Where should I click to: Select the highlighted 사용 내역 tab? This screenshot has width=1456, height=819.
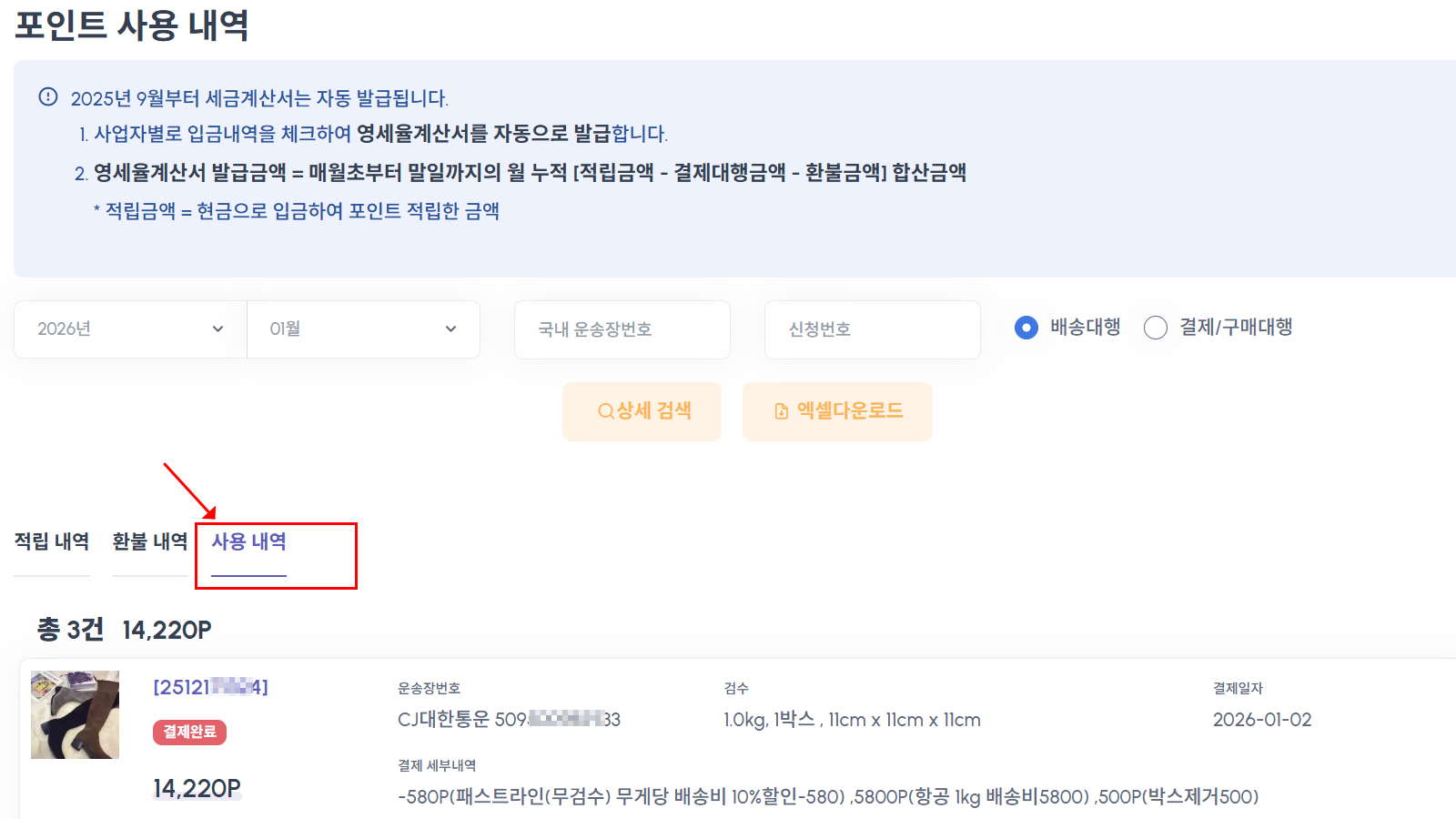click(248, 541)
